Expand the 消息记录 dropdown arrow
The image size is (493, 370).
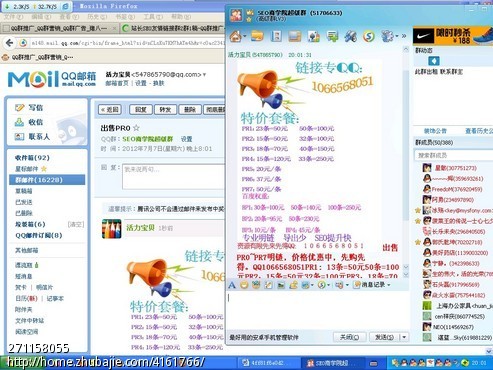(389, 285)
